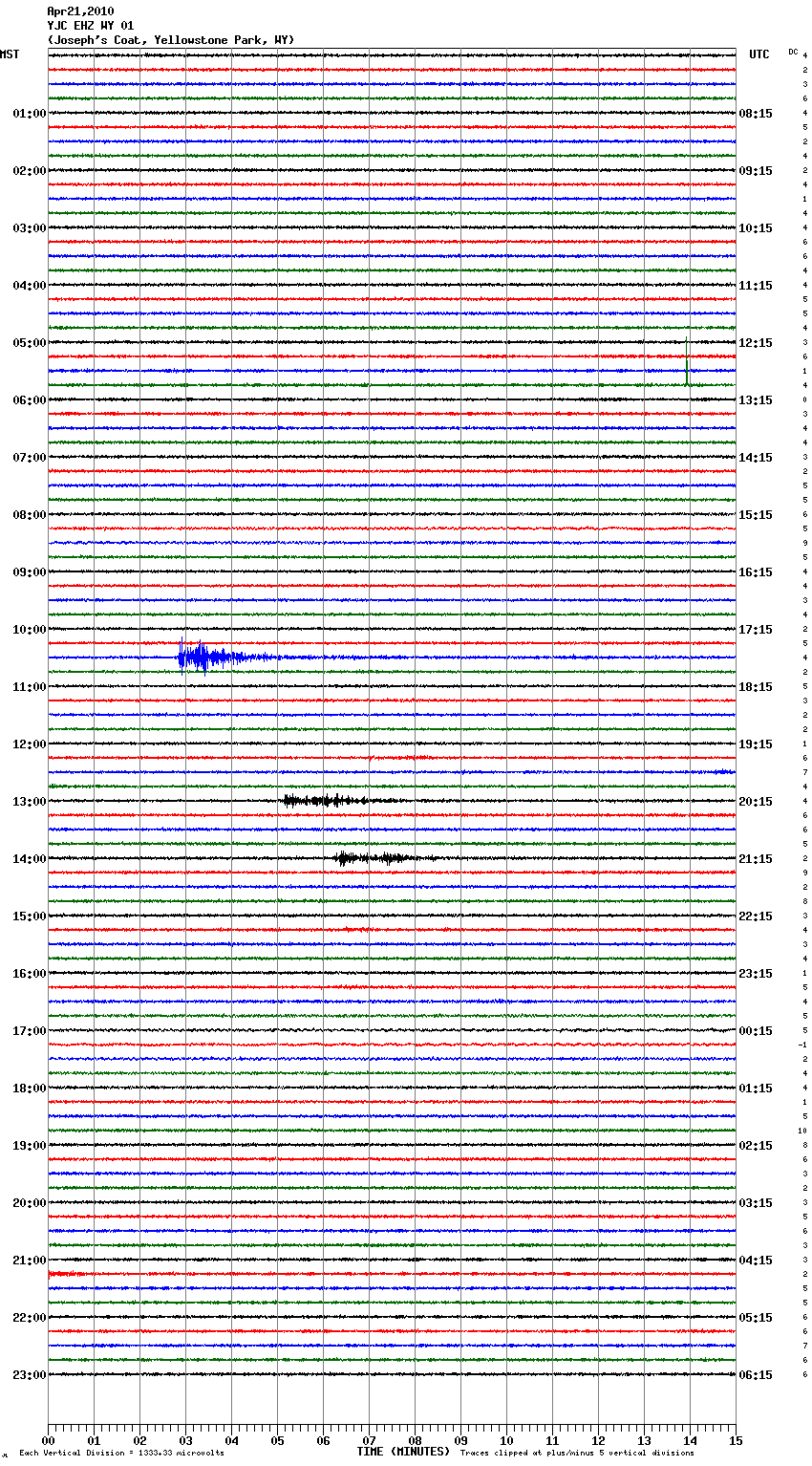Screen dimensions: 812x1466
Task: Select the 22:00 MST time label
Action: tap(30, 1318)
